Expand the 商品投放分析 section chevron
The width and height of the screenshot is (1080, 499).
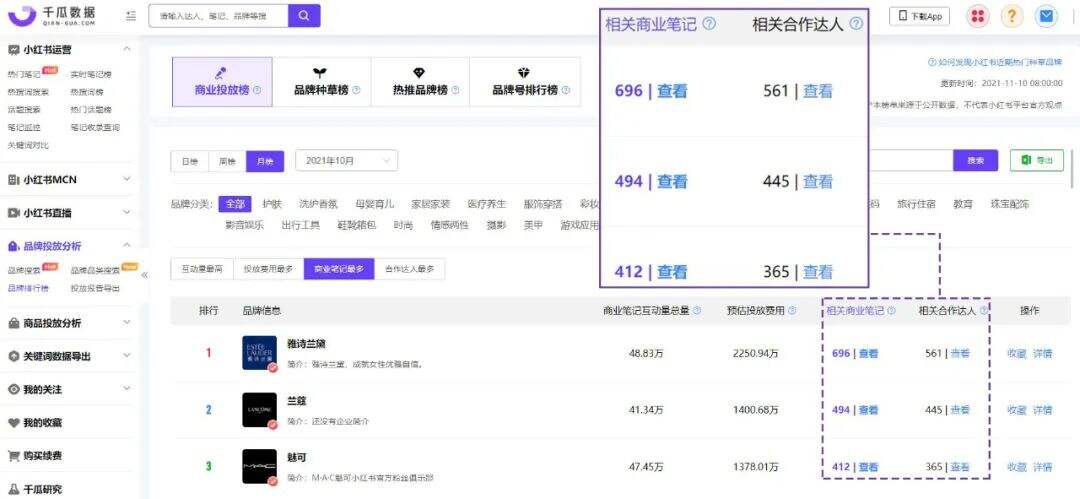(x=127, y=323)
